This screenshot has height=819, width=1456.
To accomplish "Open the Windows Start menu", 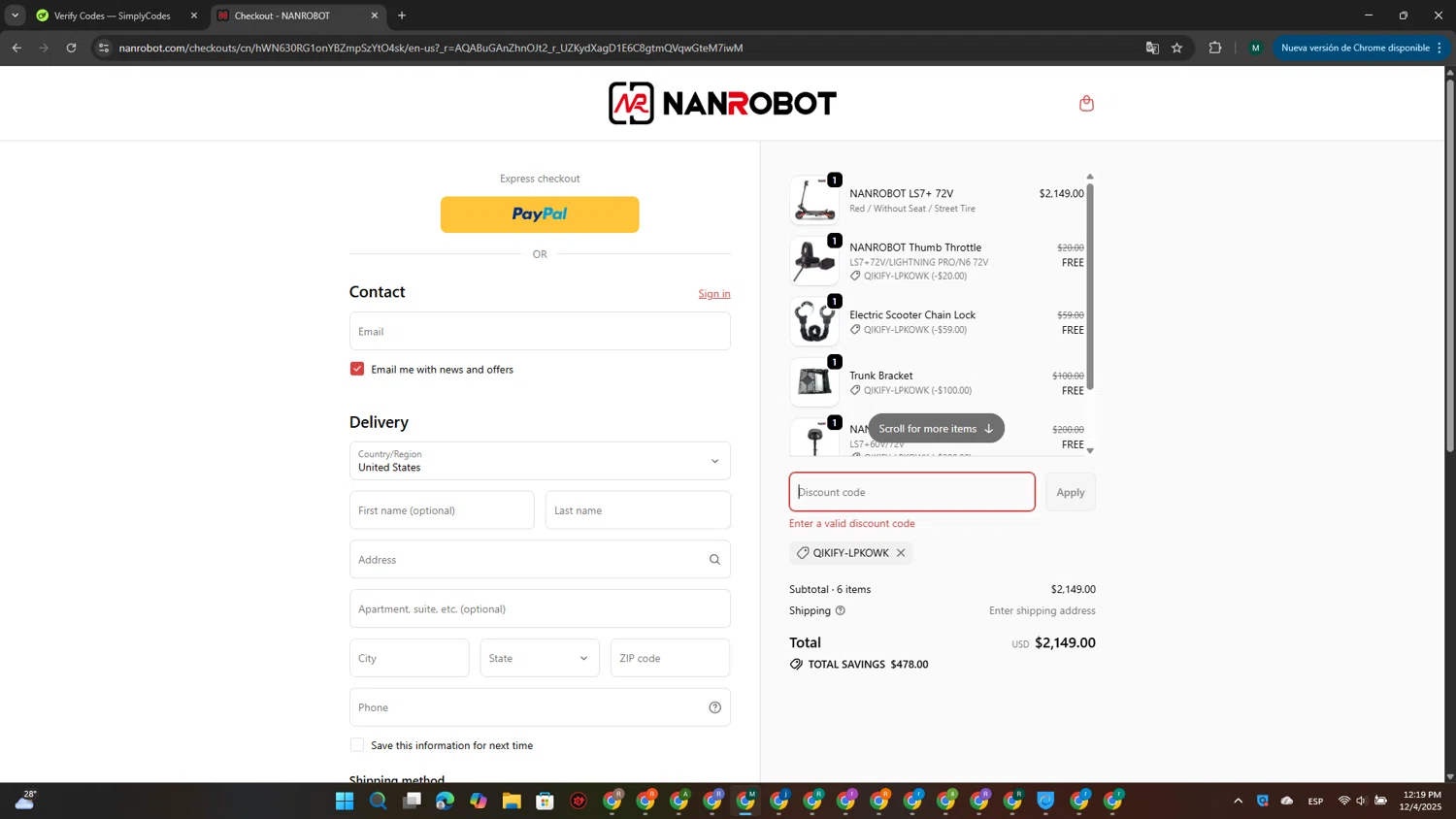I will pyautogui.click(x=345, y=801).
